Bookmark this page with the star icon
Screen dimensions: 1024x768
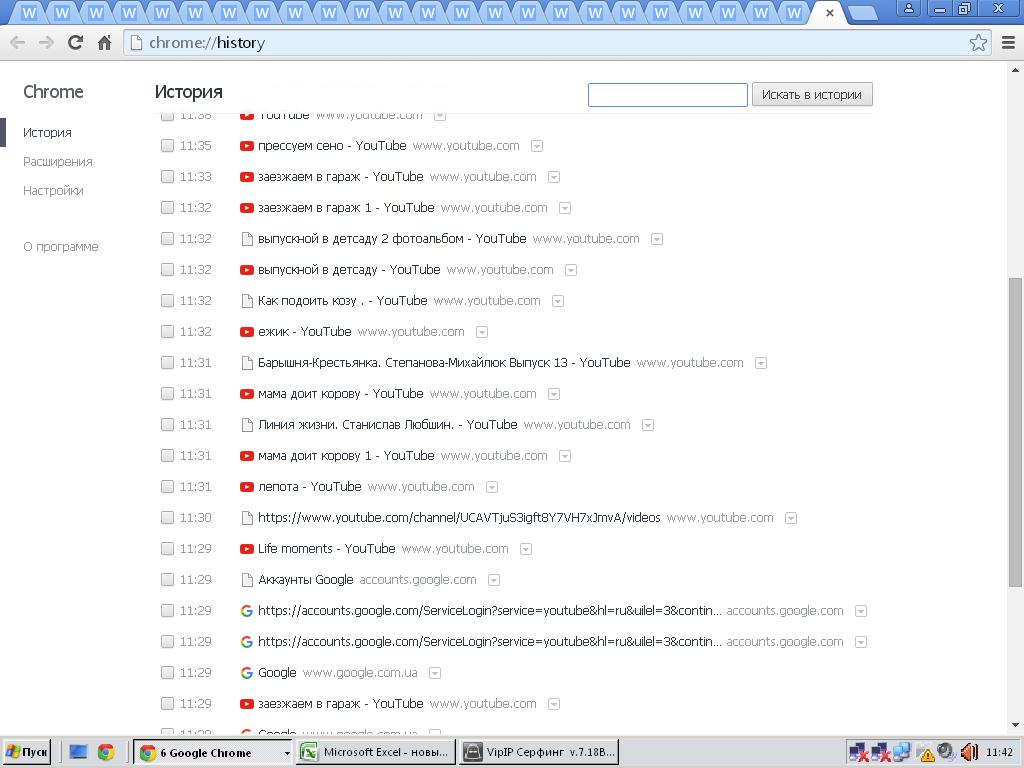click(978, 42)
